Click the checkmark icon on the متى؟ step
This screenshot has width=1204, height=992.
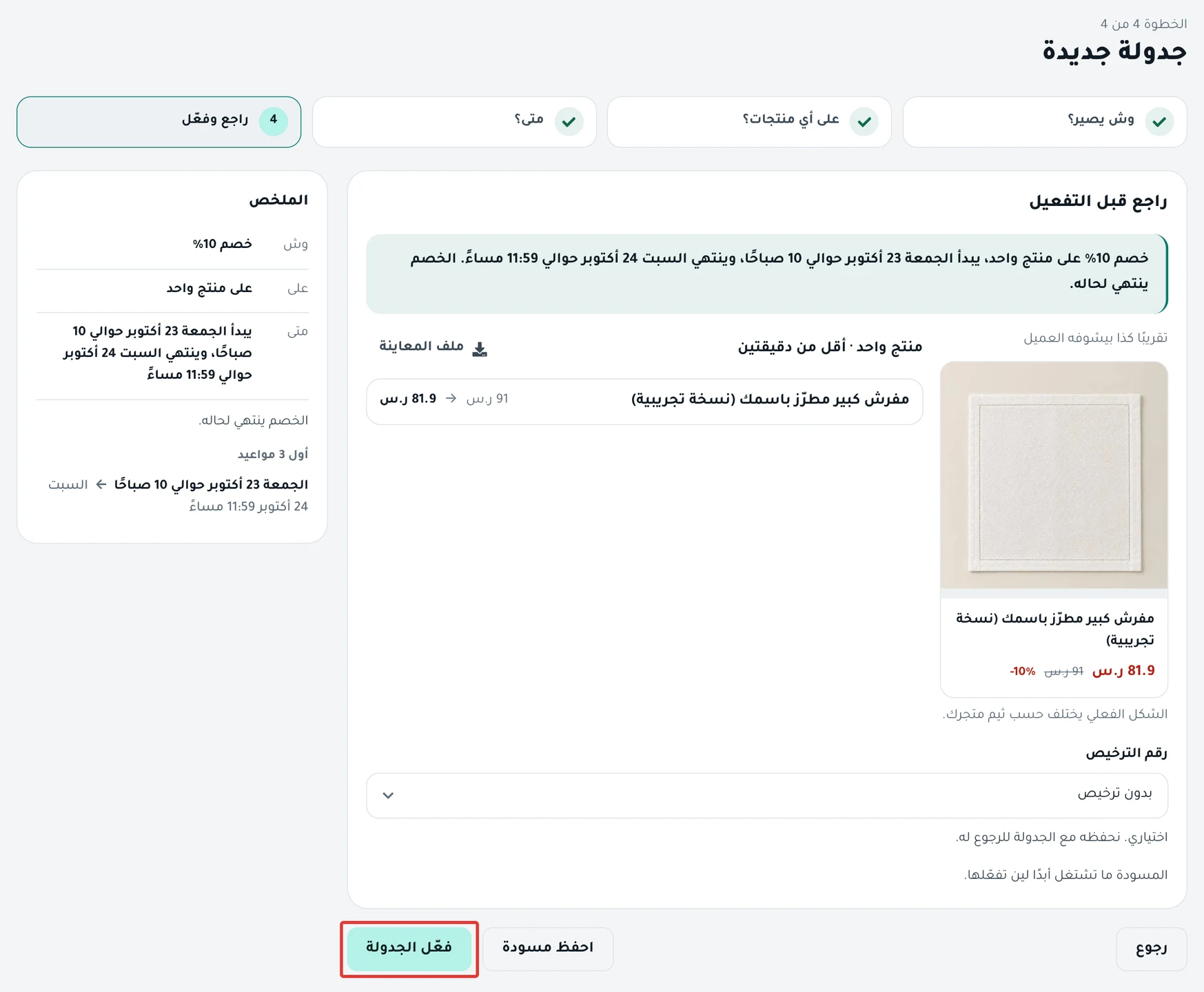point(569,122)
